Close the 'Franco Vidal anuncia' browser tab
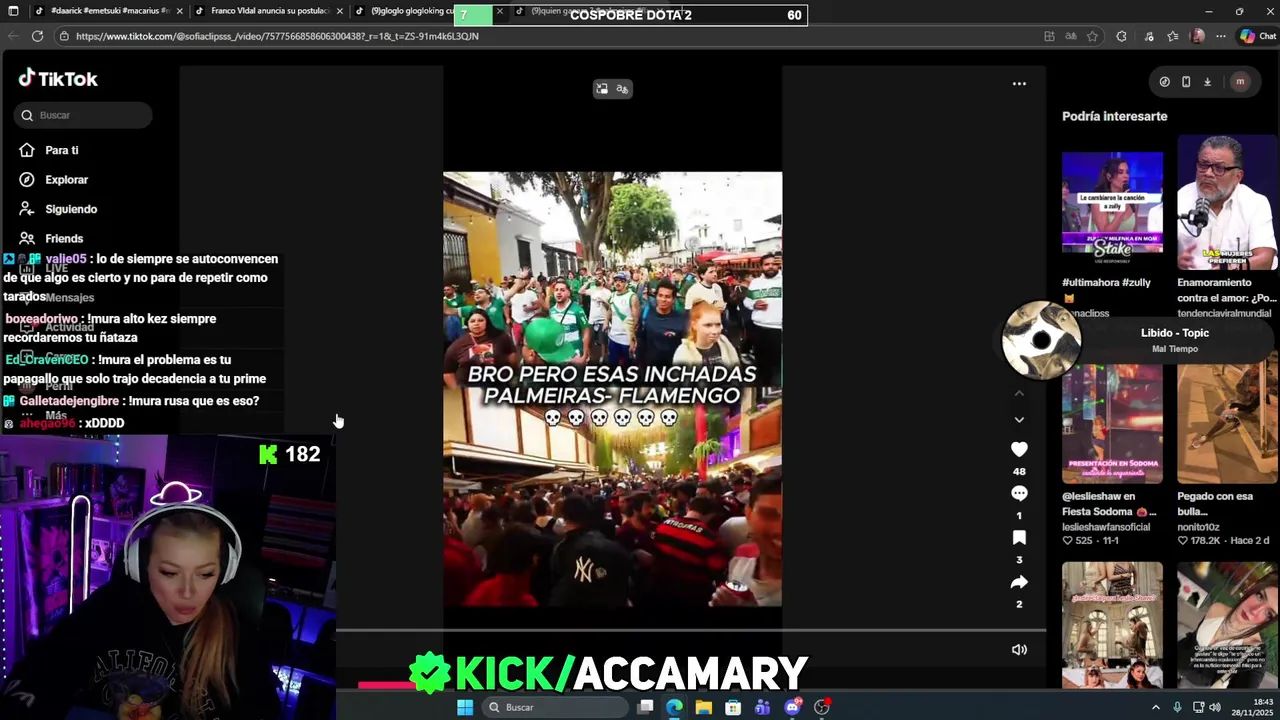The image size is (1280, 720). click(340, 11)
